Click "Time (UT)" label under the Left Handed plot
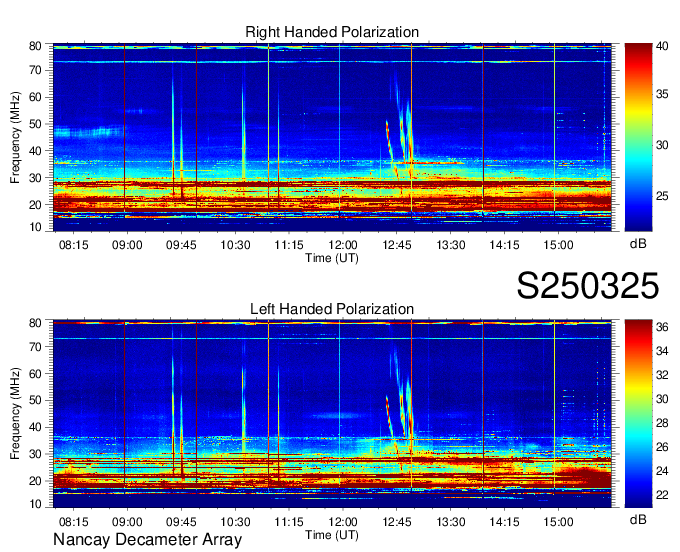This screenshot has height=552, width=680. point(332,535)
